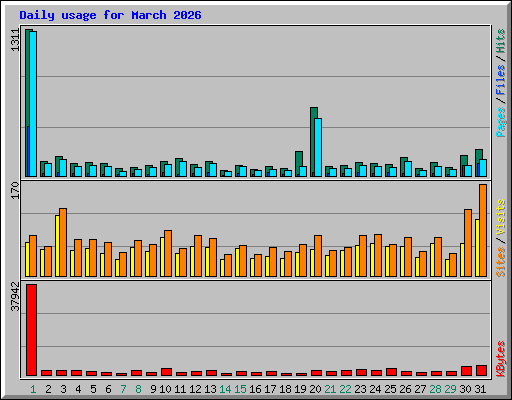Viewport: 512px width, 400px height.
Task: Click the yellow sites bar for day 31
Action: click(477, 248)
